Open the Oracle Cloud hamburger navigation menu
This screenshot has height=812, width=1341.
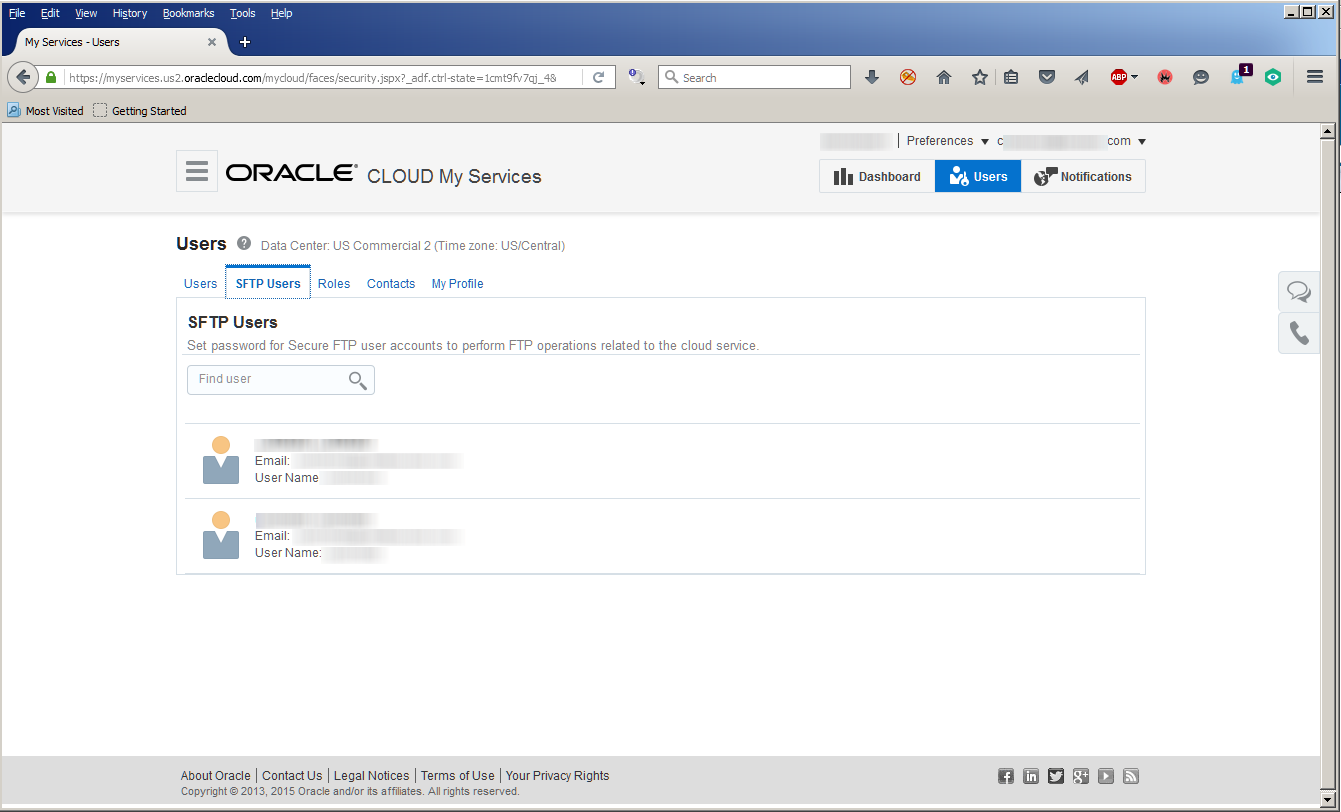[x=197, y=171]
